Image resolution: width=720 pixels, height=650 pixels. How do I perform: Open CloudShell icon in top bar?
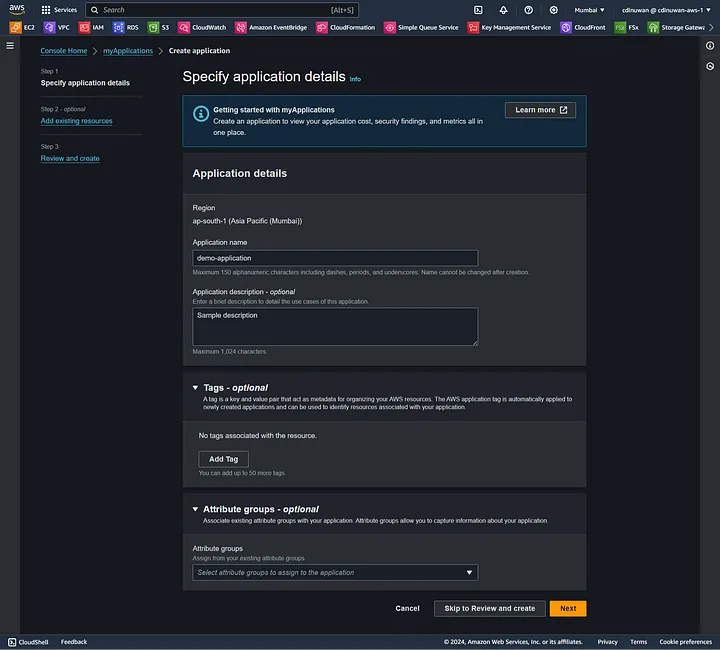478,10
